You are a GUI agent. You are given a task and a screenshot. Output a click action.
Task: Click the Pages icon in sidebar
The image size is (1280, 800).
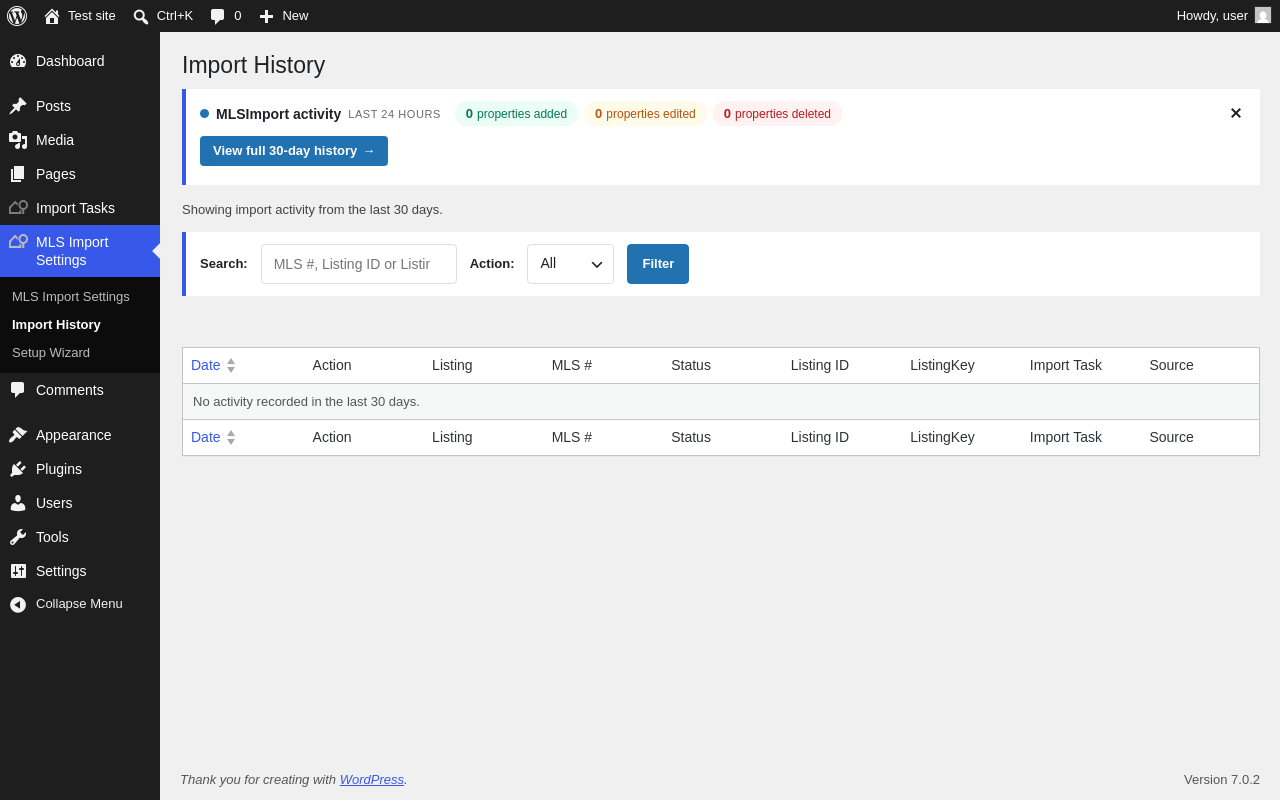(18, 174)
